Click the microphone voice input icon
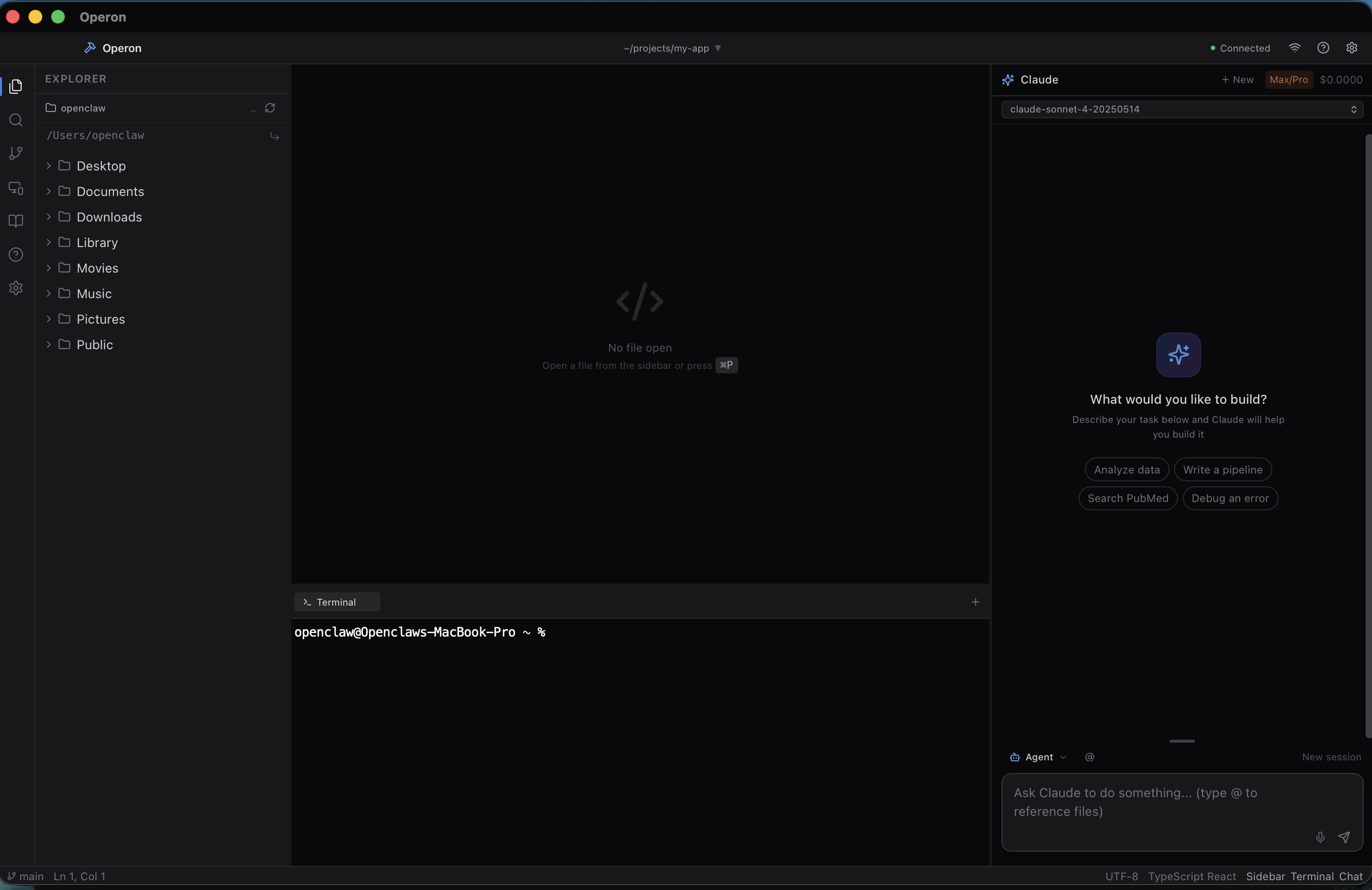Viewport: 1372px width, 890px height. tap(1319, 837)
